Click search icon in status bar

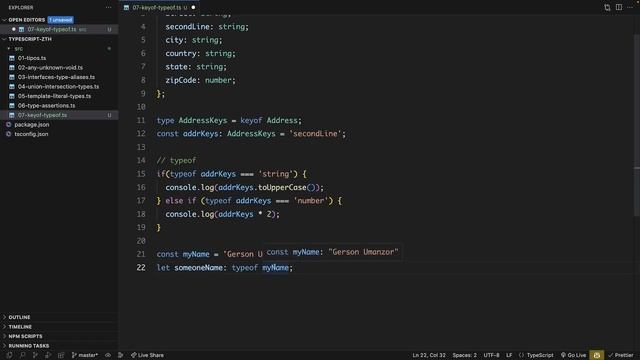click(x=22, y=355)
